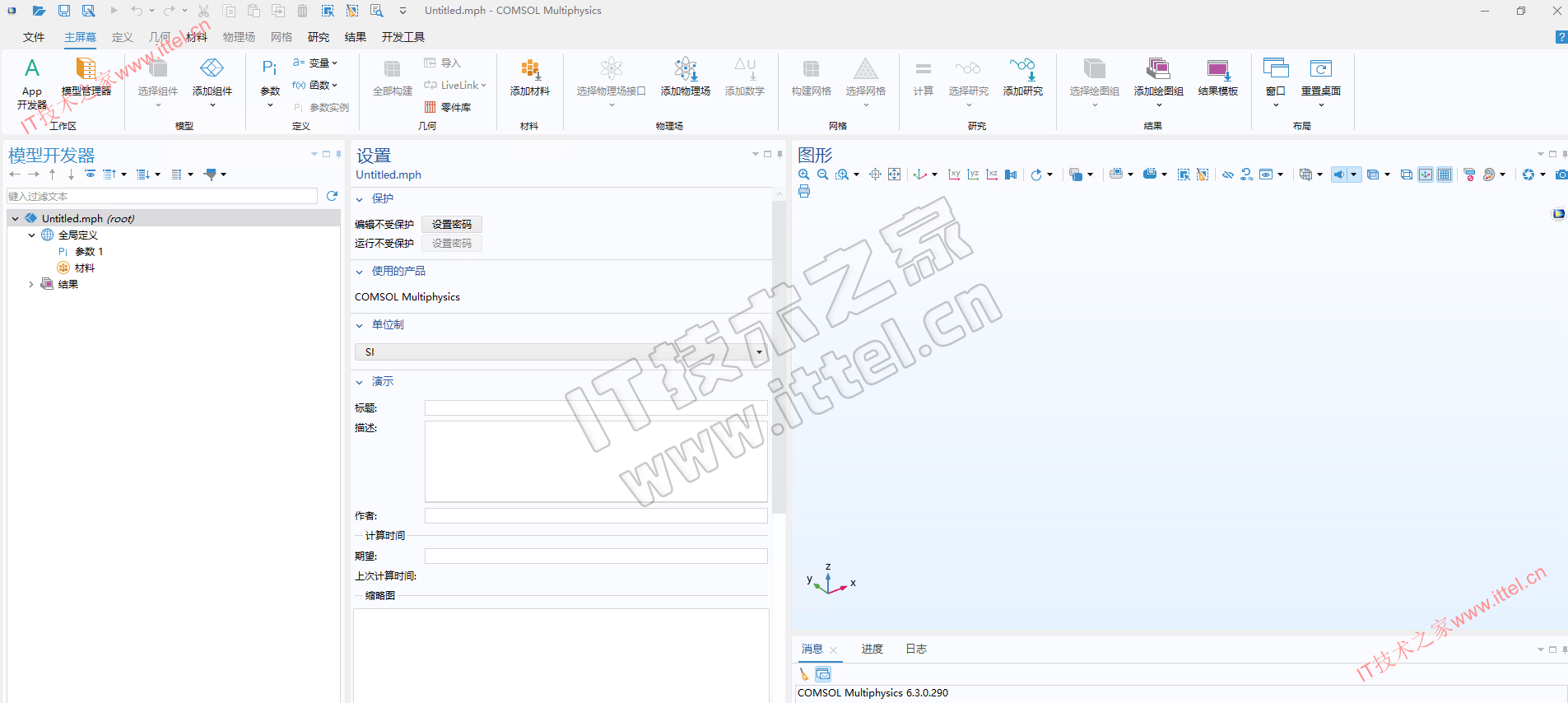Screen dimensions: 1568x703
Task: Collapse the Untitled.mph root node
Action: point(16,219)
